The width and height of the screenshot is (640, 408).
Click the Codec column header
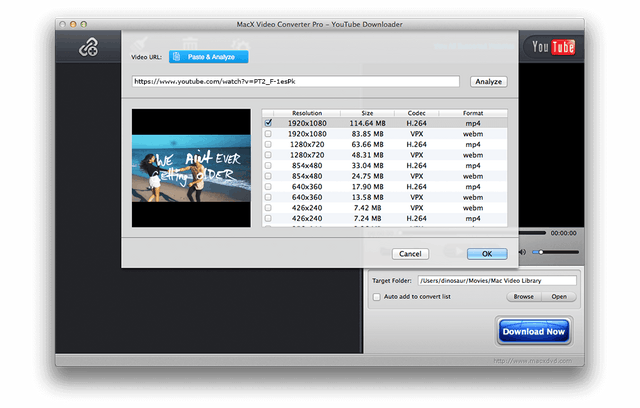click(x=416, y=113)
